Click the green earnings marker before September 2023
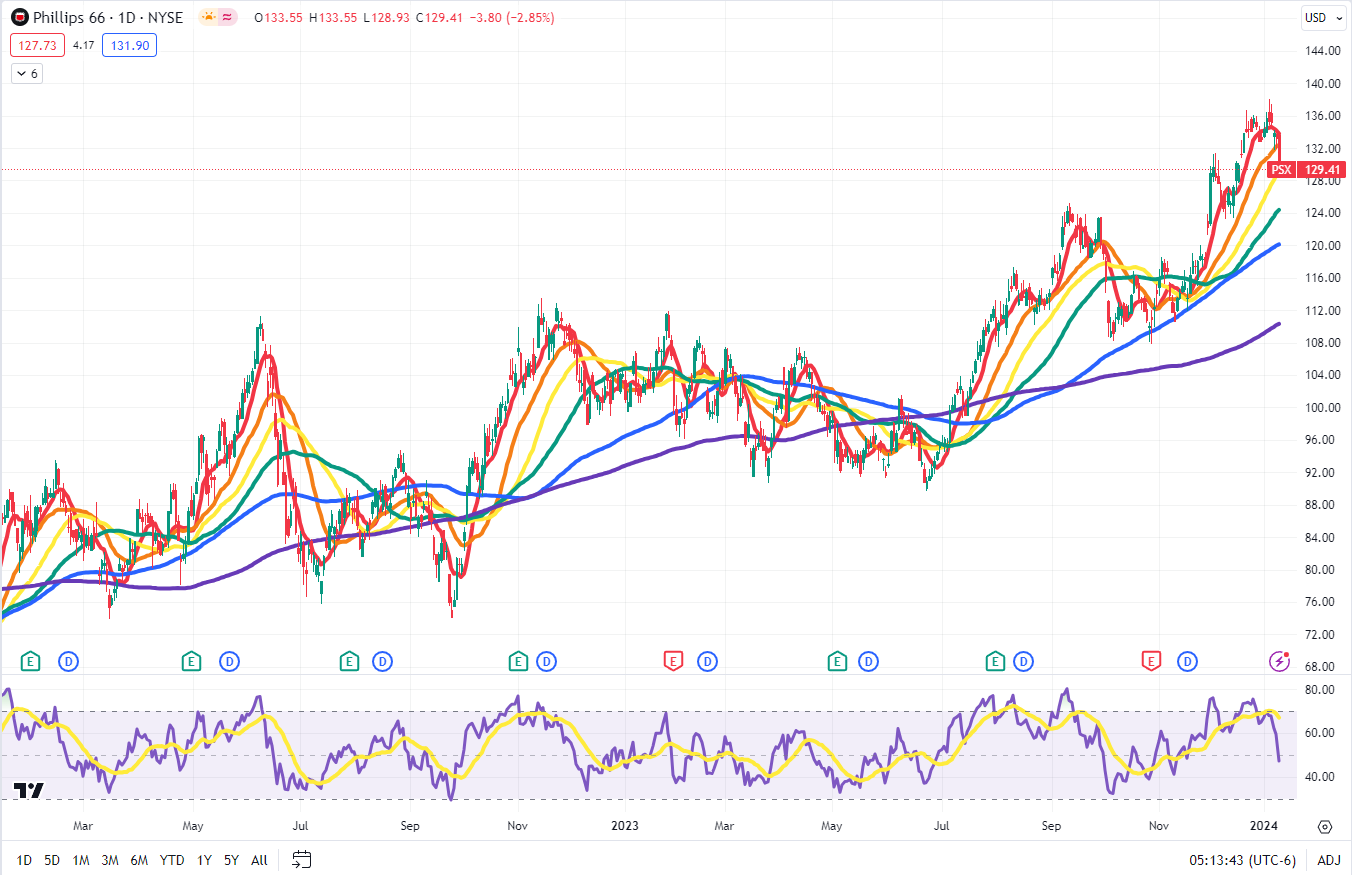 [994, 661]
